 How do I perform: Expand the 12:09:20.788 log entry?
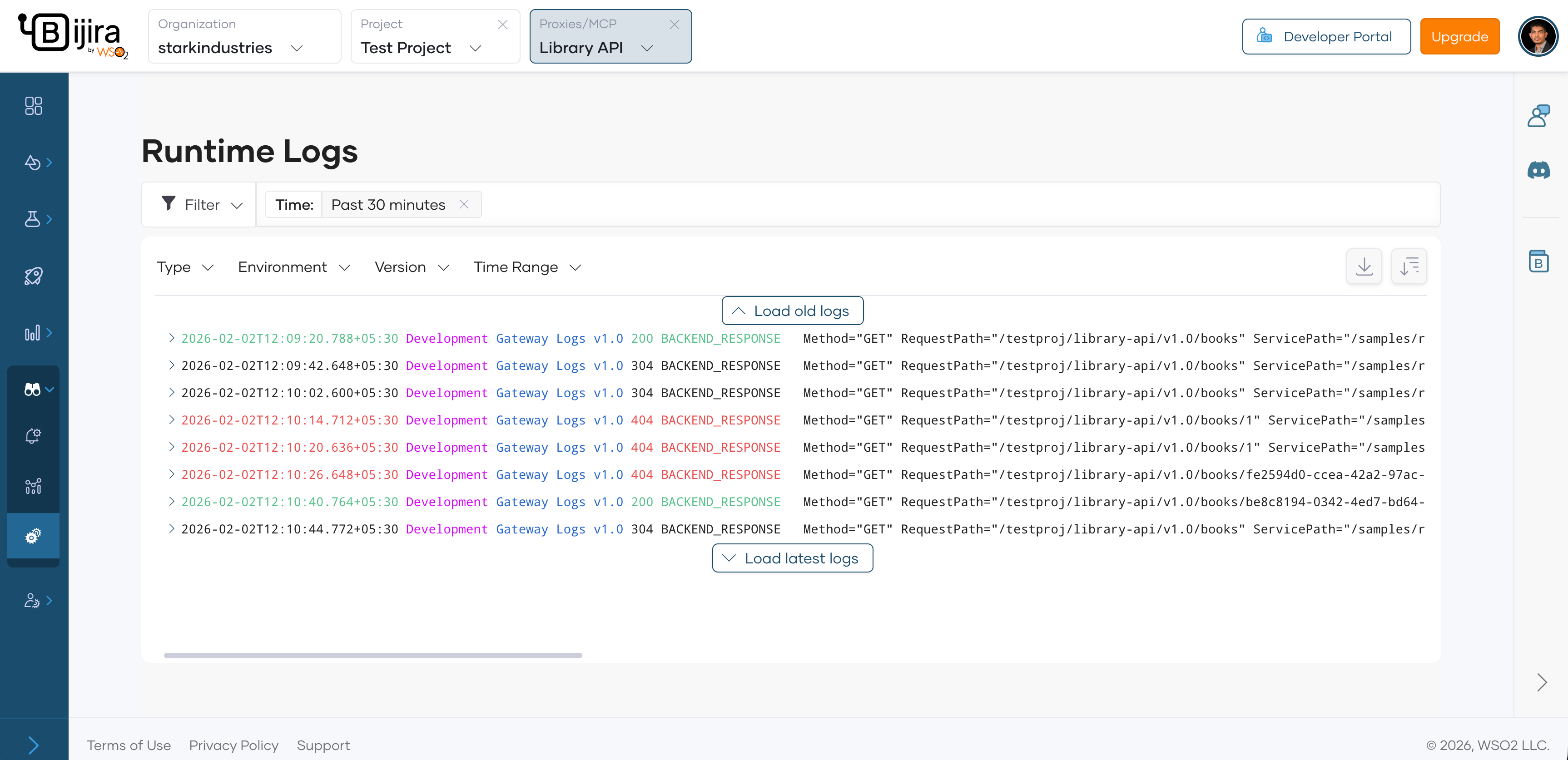pos(172,338)
